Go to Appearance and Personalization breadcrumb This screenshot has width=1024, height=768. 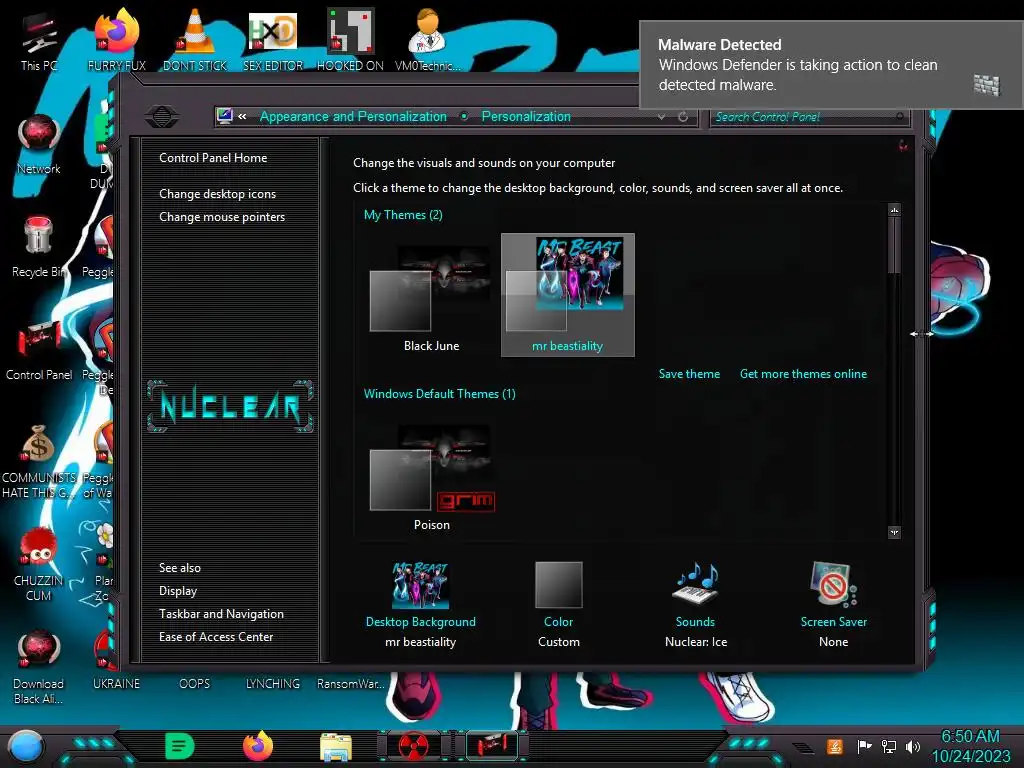[353, 117]
